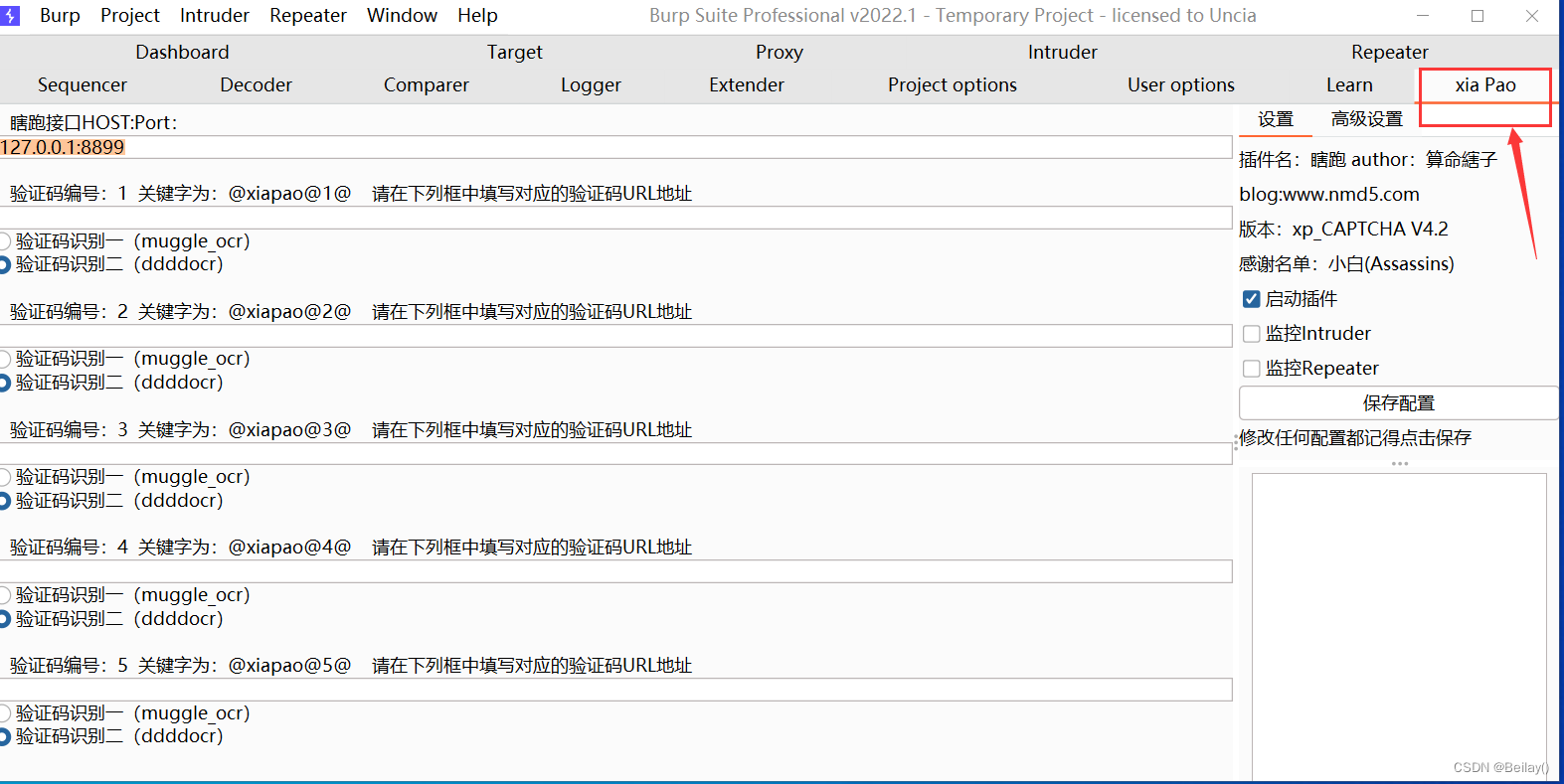Maximize the Burp Suite window

1477,16
